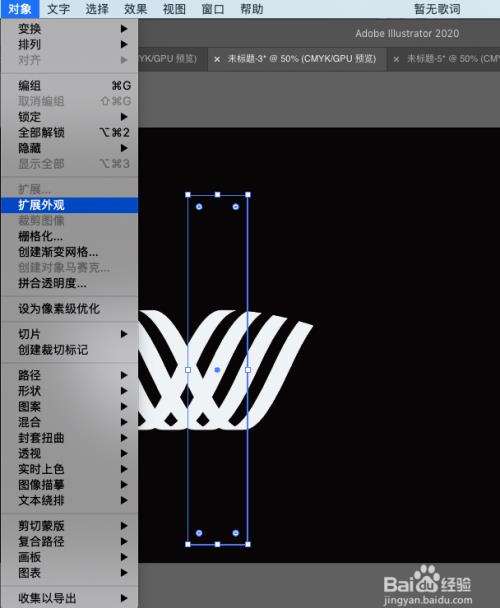Switch to 未标题-3 @ 50% tab
500x608 pixels.
click(301, 59)
